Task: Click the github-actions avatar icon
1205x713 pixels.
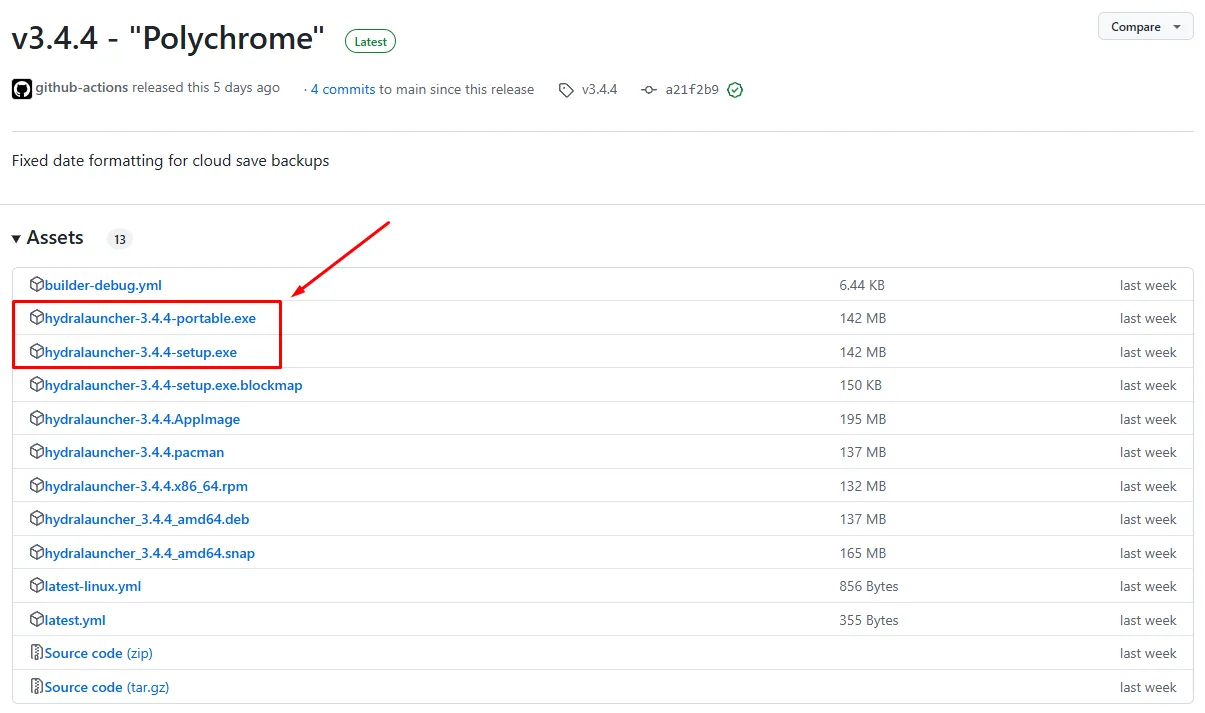Action: (x=21, y=89)
